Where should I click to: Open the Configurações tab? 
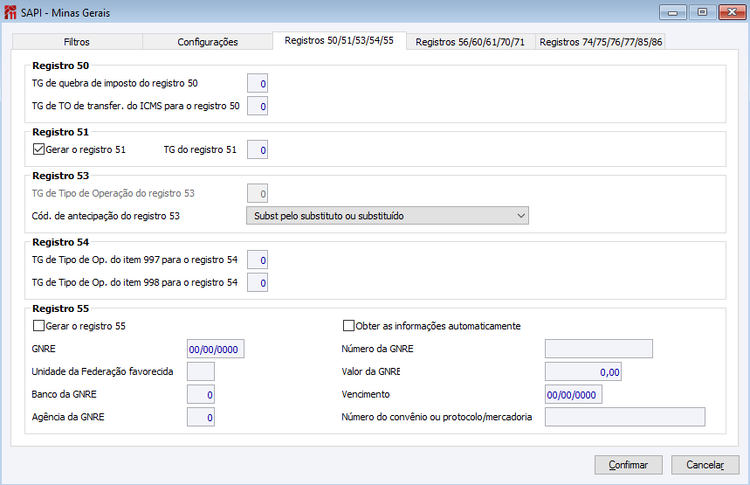point(208,42)
